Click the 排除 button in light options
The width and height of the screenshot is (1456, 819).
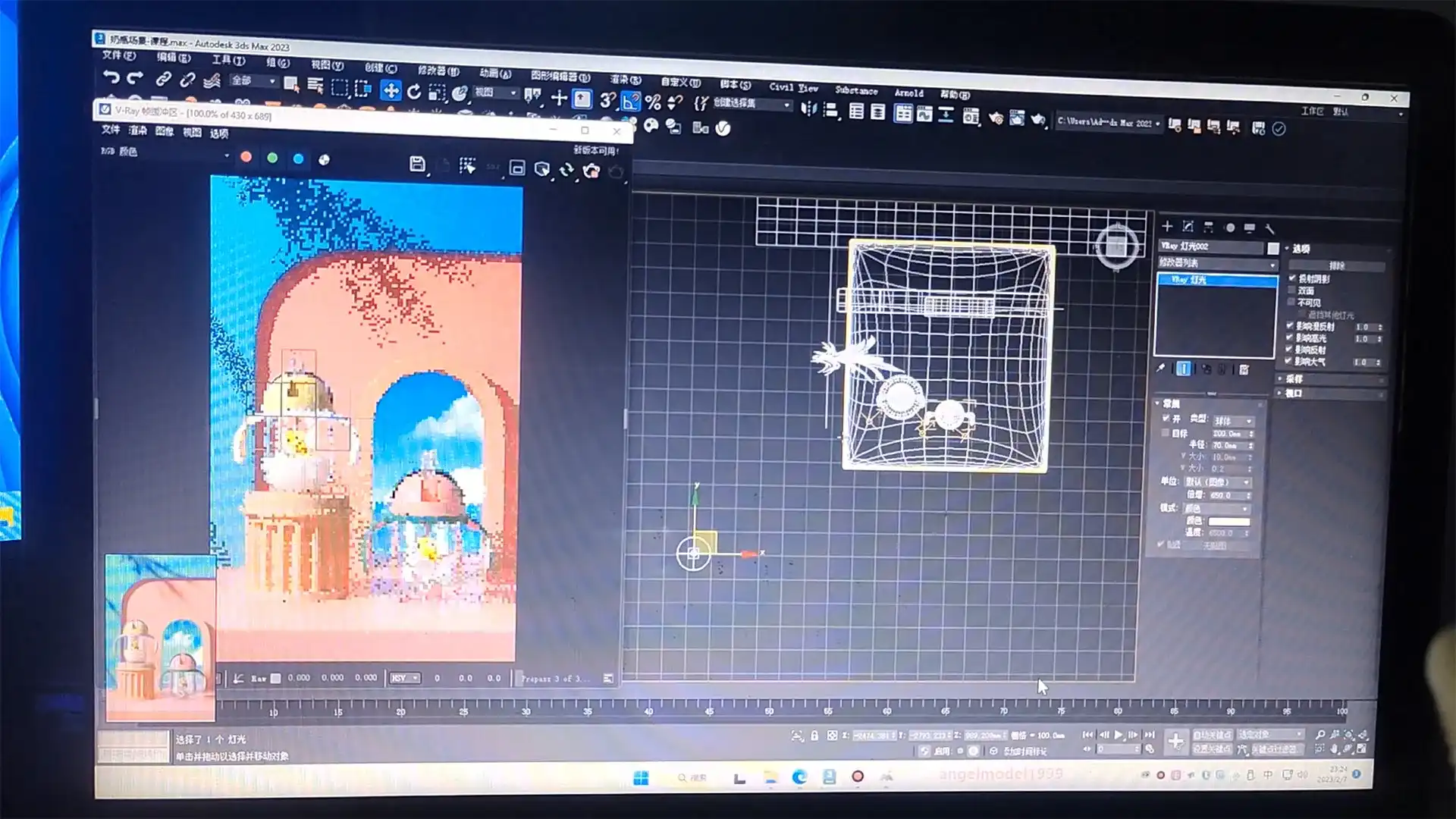click(x=1336, y=265)
